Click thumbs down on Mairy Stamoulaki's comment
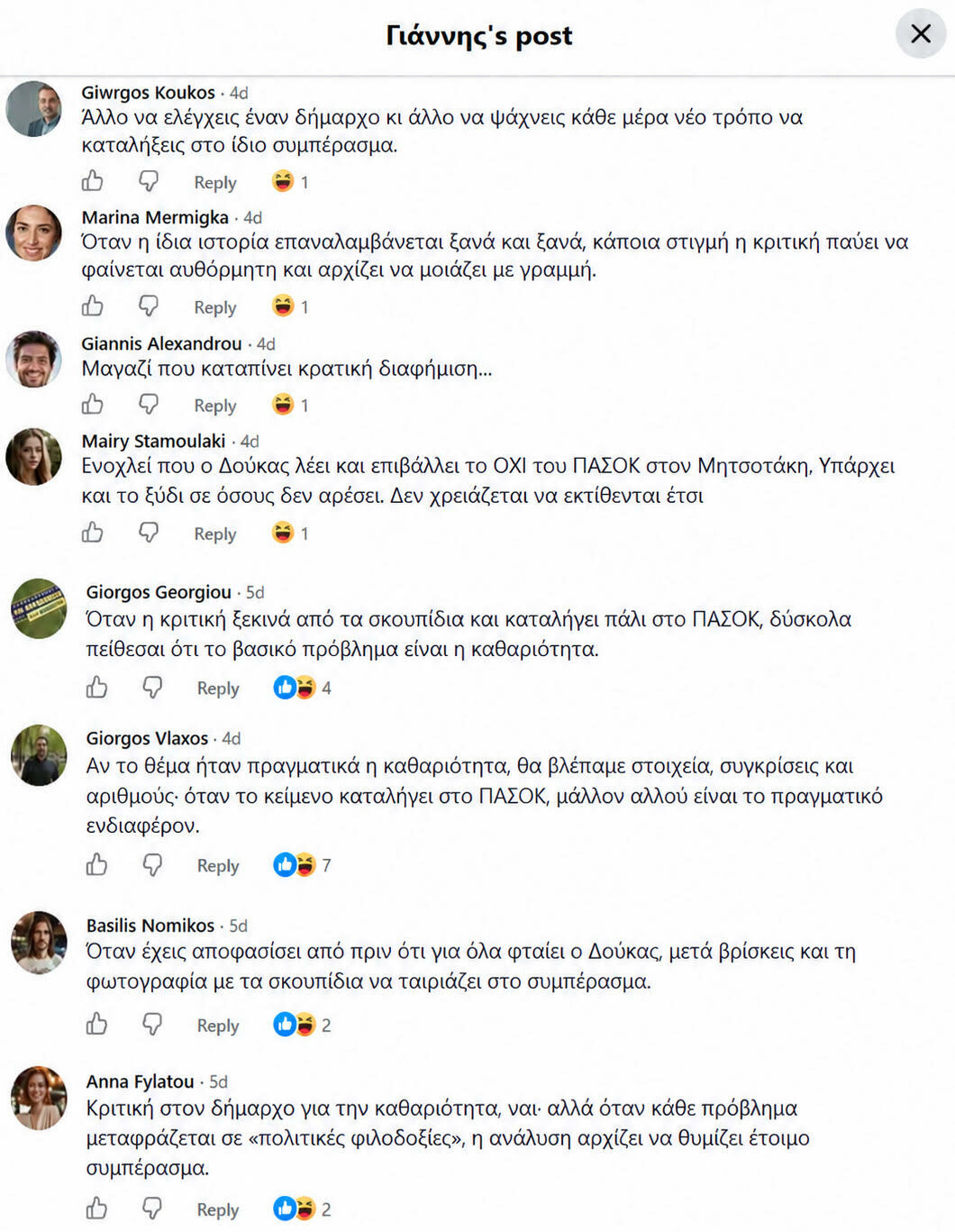The image size is (955, 1232). click(x=149, y=533)
